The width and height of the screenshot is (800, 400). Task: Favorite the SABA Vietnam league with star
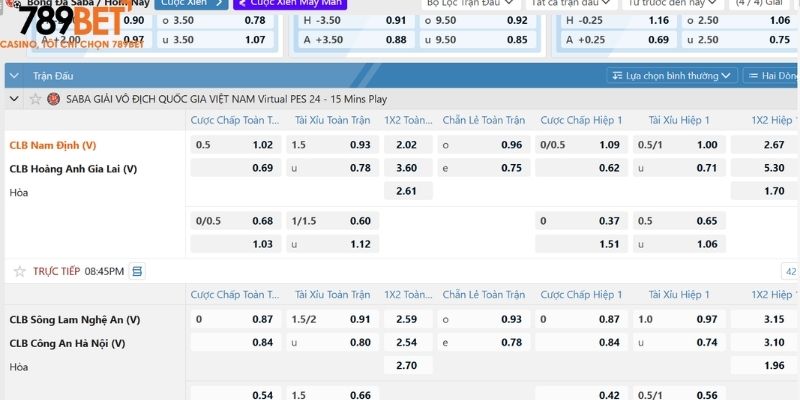pyautogui.click(x=36, y=99)
